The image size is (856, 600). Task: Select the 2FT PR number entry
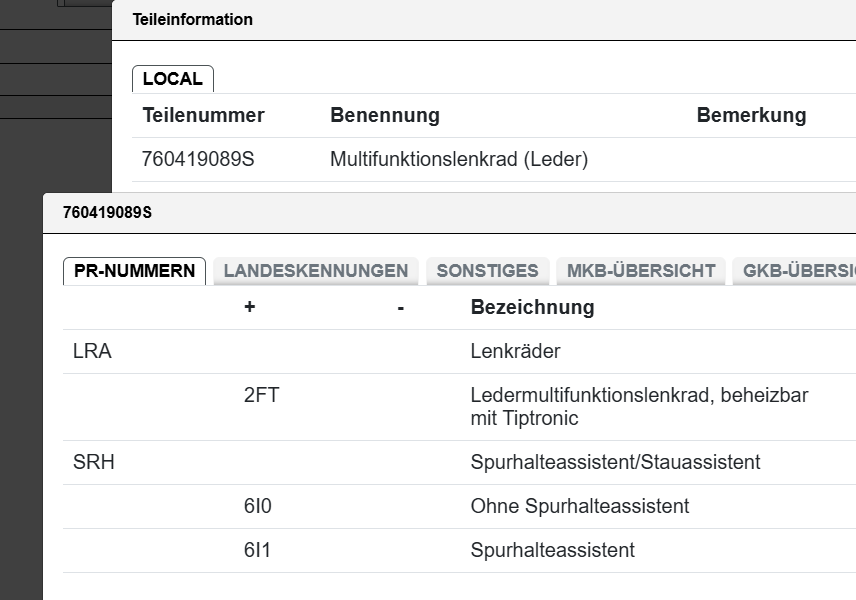coord(261,395)
